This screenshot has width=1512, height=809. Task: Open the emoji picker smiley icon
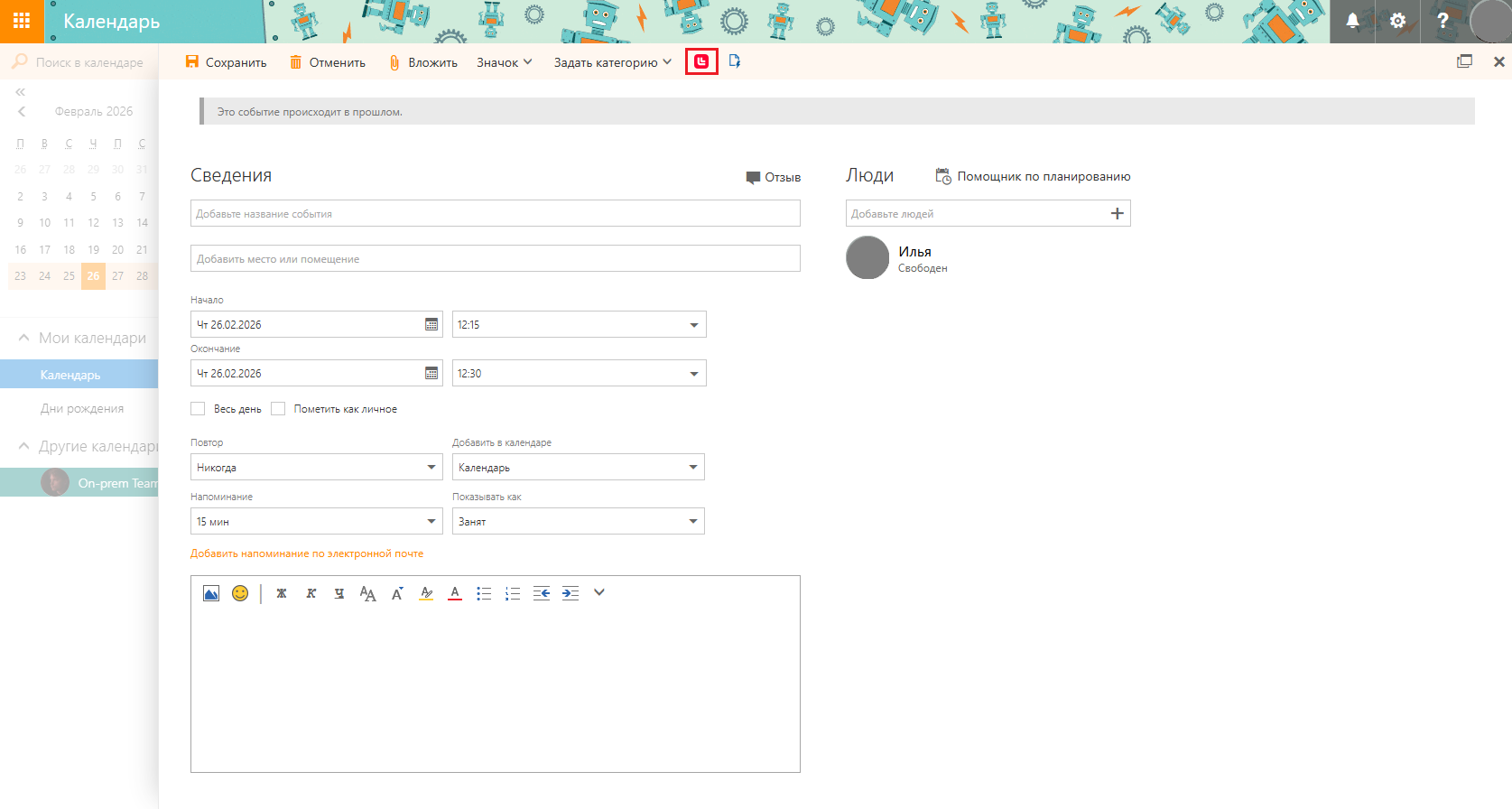(240, 593)
